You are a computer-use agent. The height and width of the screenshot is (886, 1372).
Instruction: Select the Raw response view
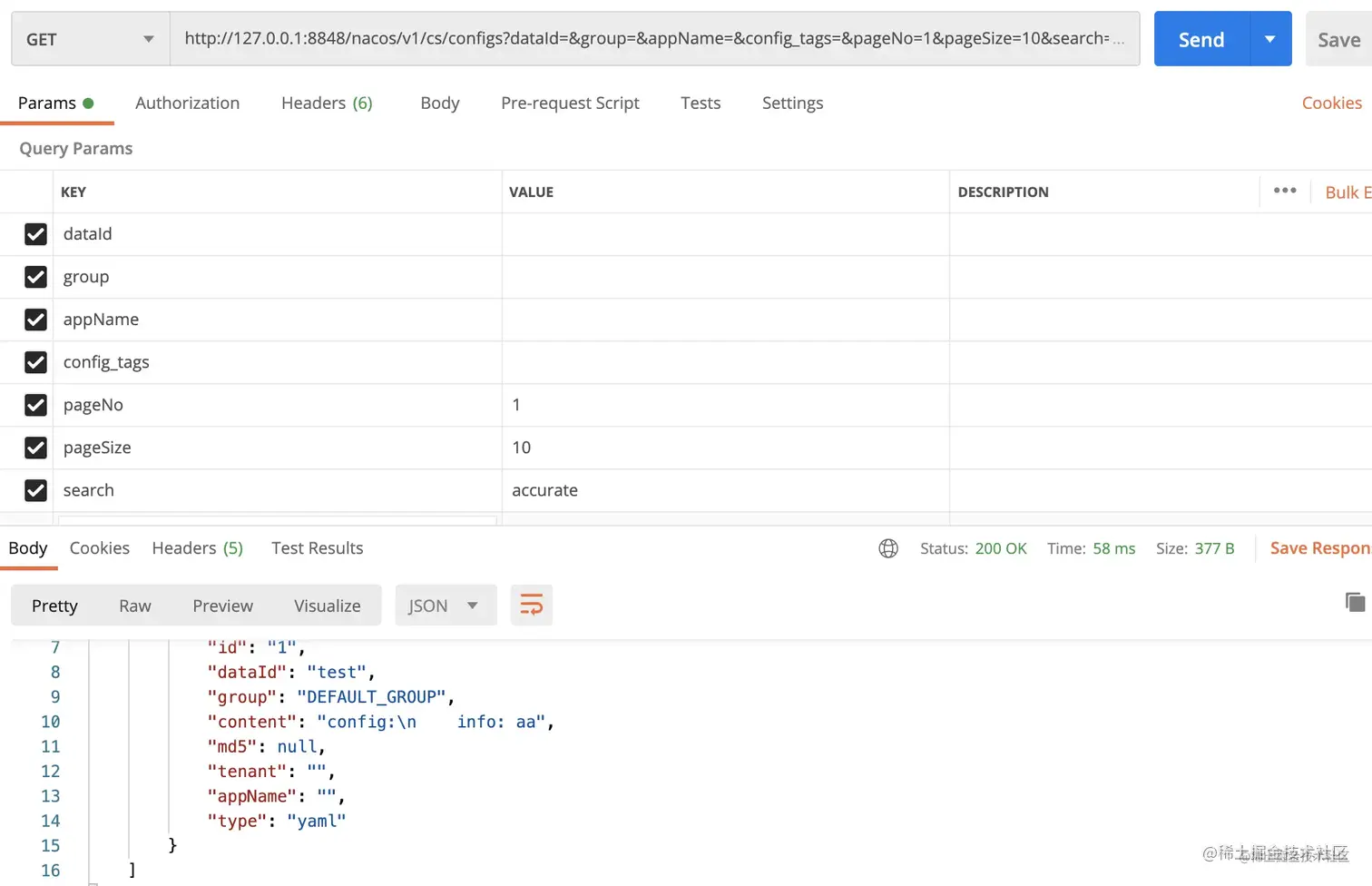[x=134, y=605]
